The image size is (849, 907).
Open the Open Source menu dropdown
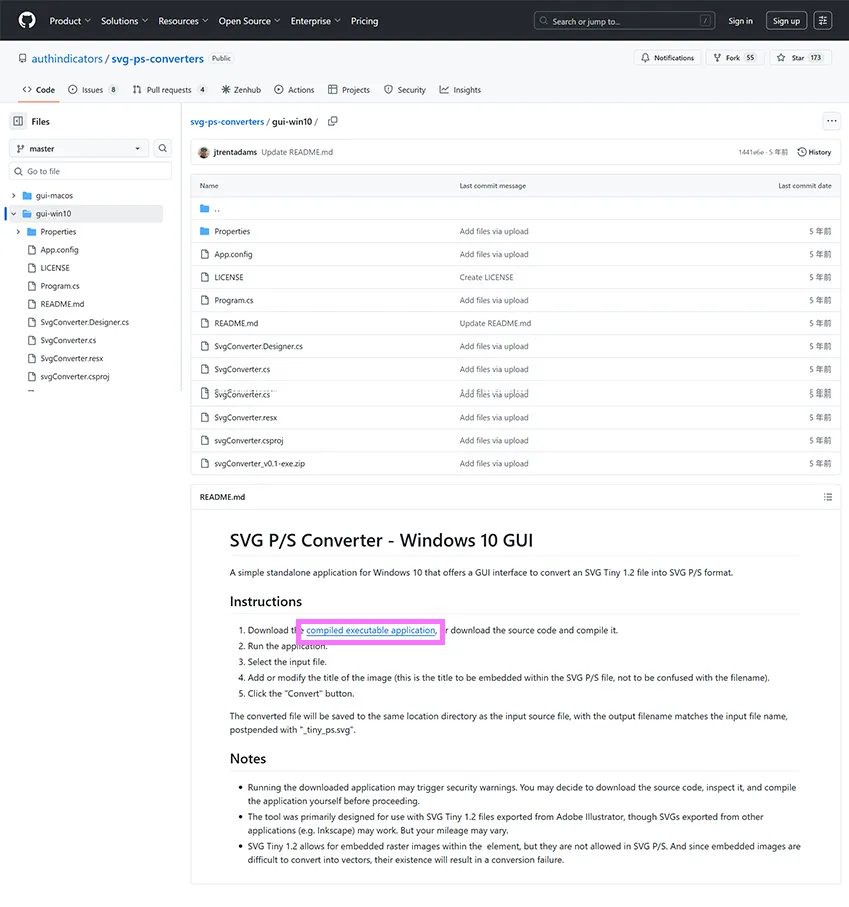point(249,21)
